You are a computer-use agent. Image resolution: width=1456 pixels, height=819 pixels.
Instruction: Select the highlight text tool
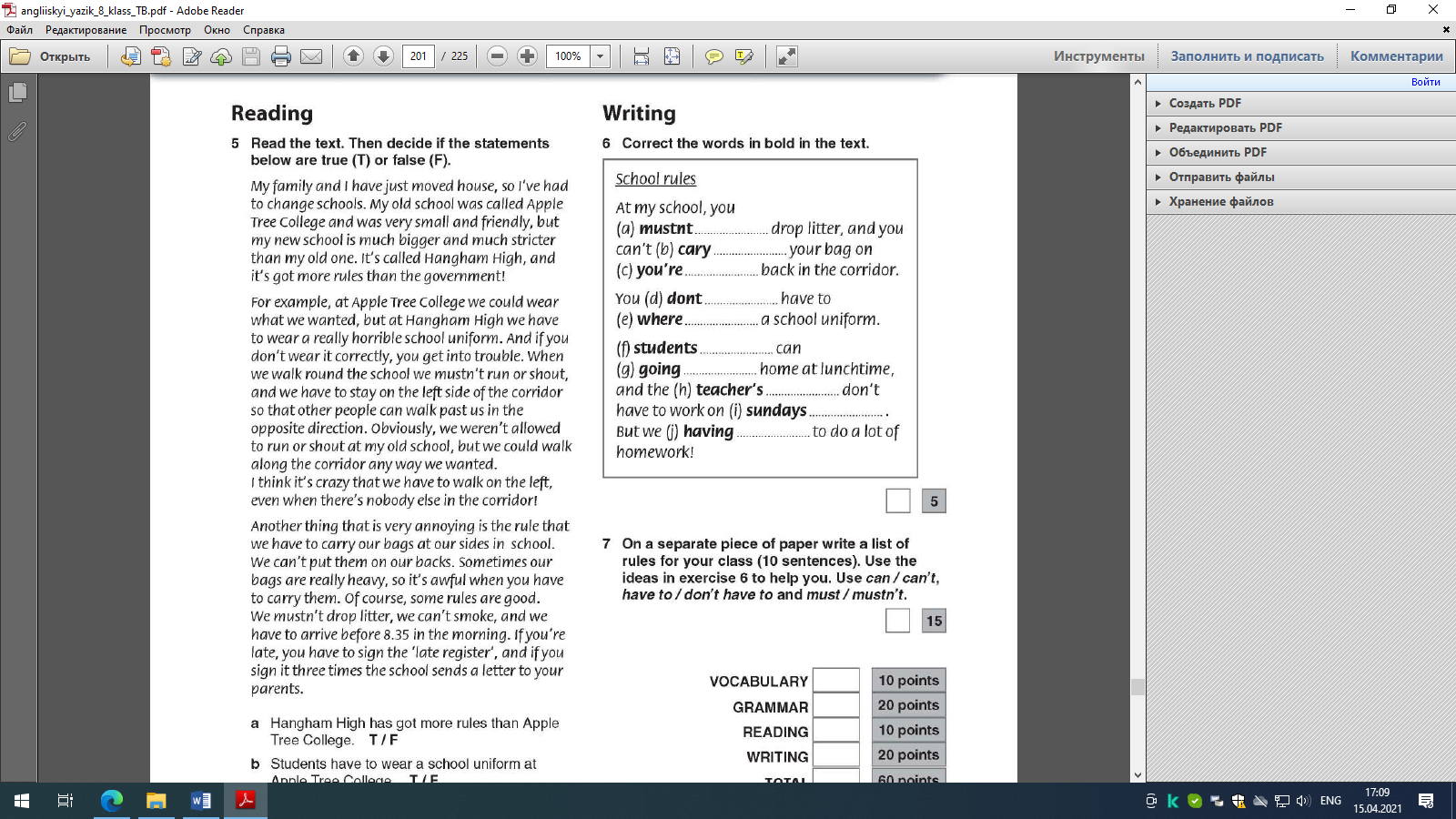pos(744,56)
